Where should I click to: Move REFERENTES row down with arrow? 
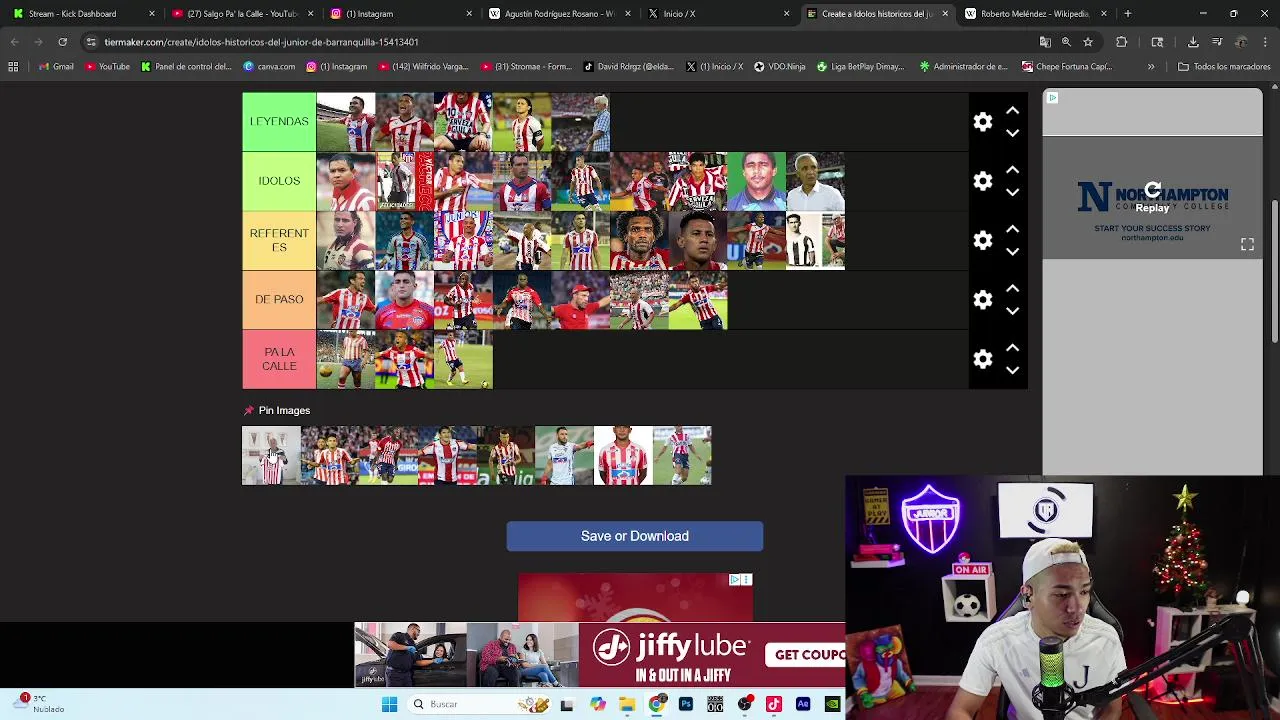point(1012,251)
